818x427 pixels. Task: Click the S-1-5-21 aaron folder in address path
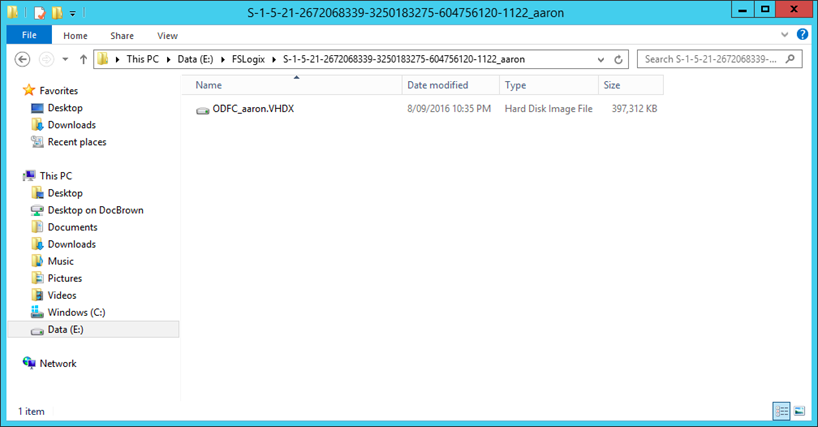(x=404, y=59)
